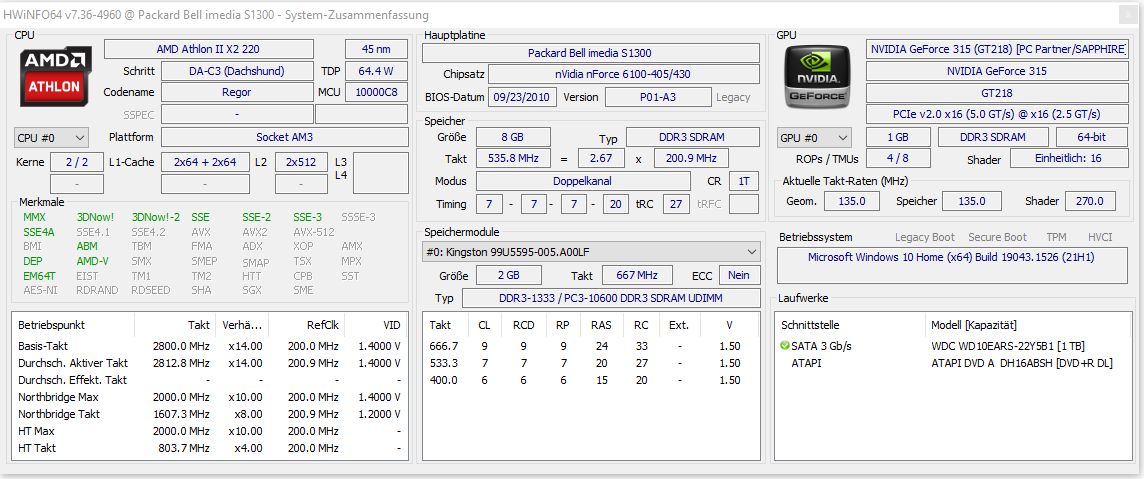Image resolution: width=1144 pixels, height=479 pixels.
Task: Select the Northbridge Max row
Action: (x=209, y=397)
